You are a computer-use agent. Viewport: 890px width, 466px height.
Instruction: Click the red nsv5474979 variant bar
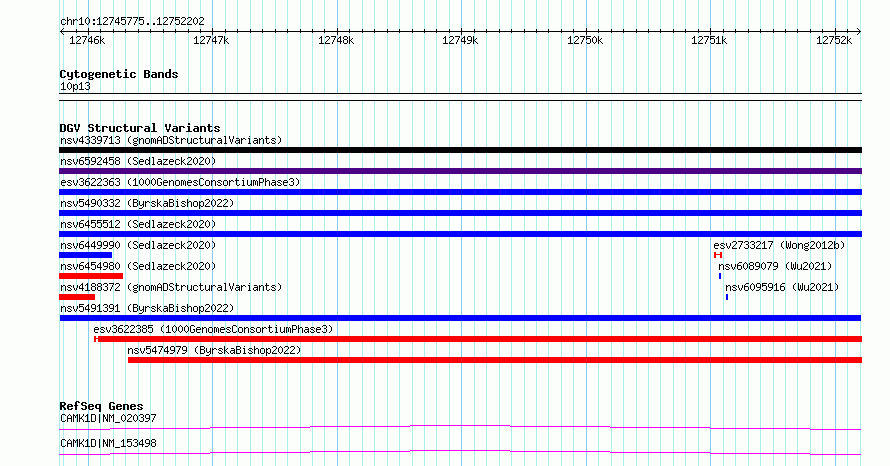[495, 360]
